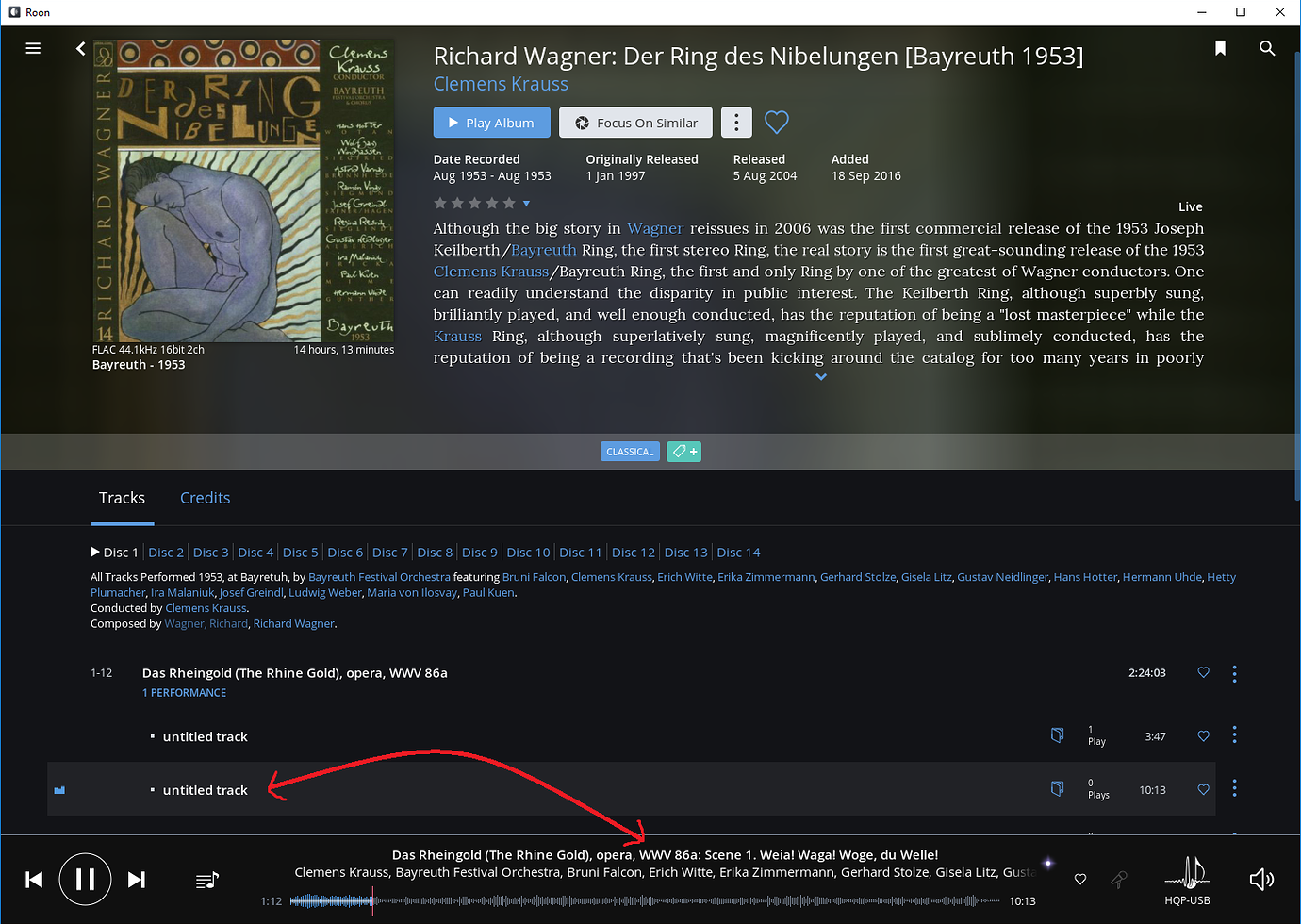
Task: Open the volume speaker control
Action: 1260,880
